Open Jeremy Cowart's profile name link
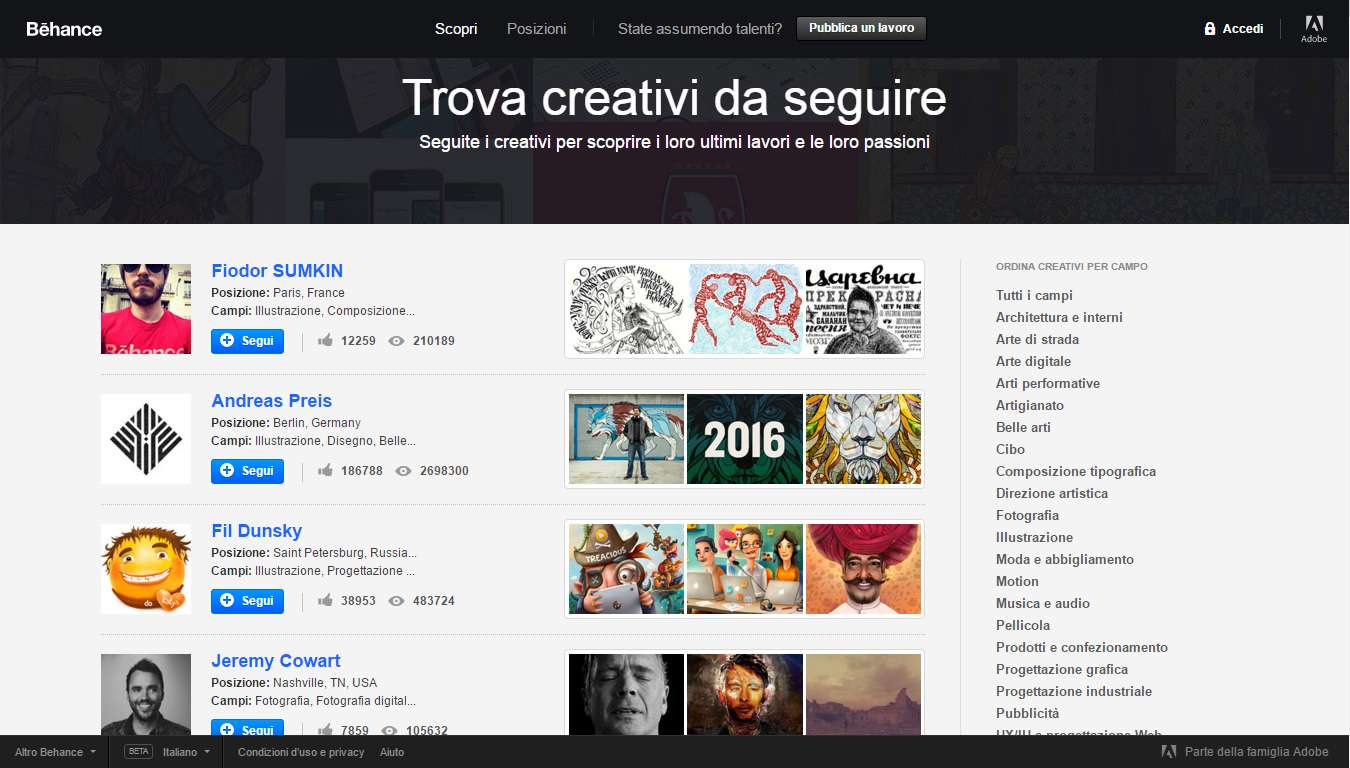 point(275,660)
